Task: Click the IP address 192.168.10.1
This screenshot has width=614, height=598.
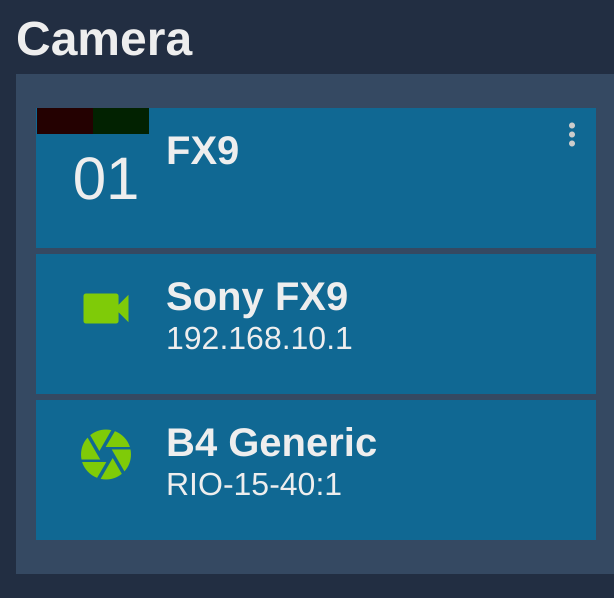Action: tap(259, 338)
